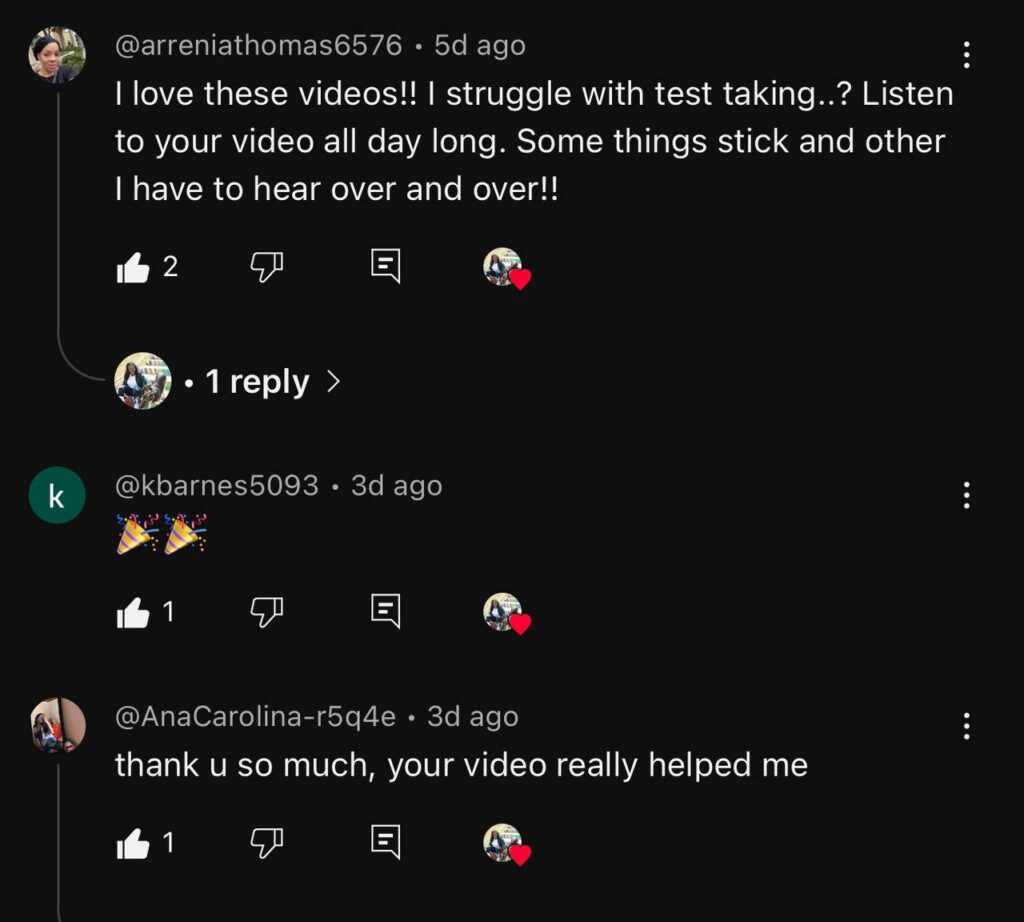The height and width of the screenshot is (922, 1024).
Task: Like the @kbarnes5093 party popper comment
Action: pyautogui.click(x=133, y=612)
